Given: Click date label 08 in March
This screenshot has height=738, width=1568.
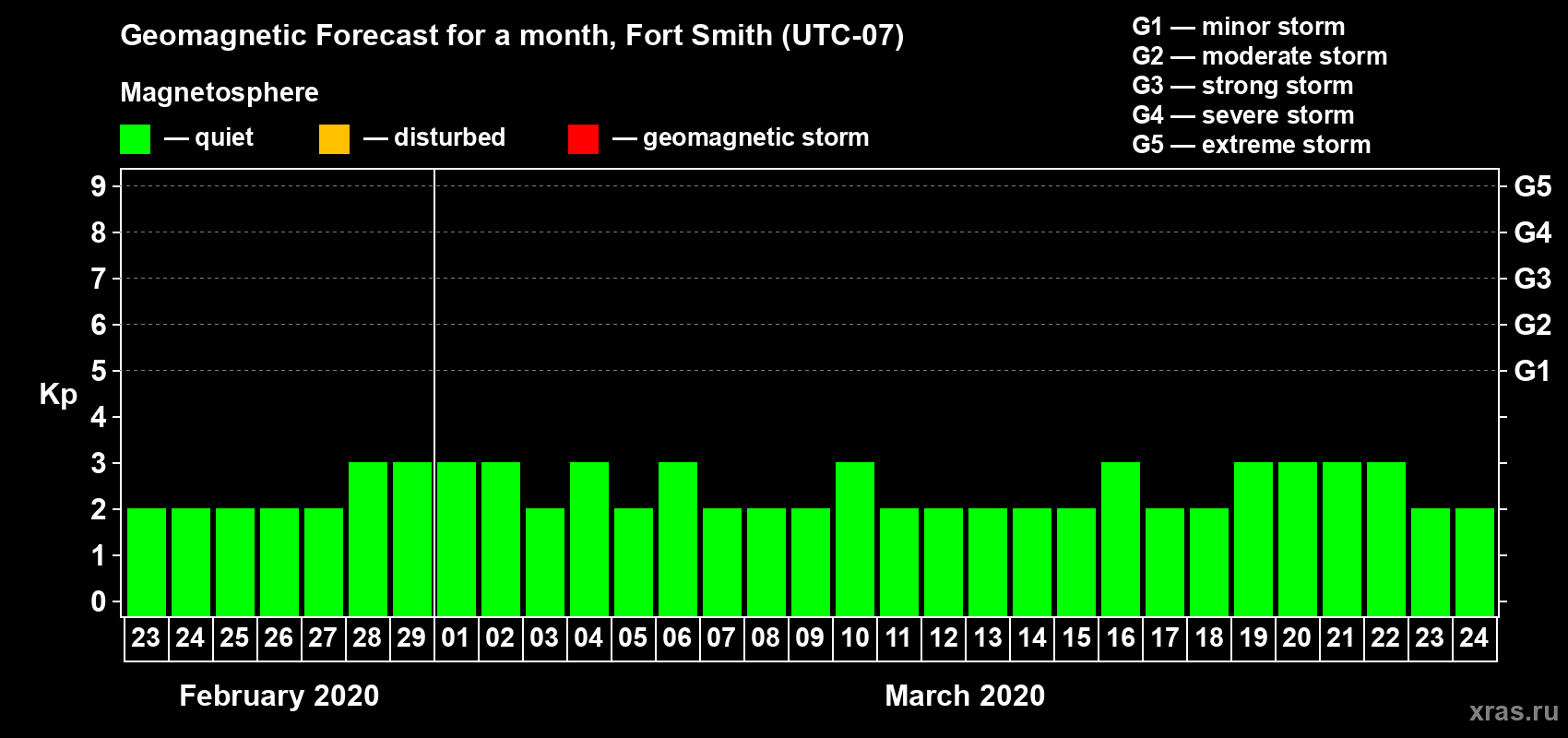Looking at the screenshot, I should (766, 637).
